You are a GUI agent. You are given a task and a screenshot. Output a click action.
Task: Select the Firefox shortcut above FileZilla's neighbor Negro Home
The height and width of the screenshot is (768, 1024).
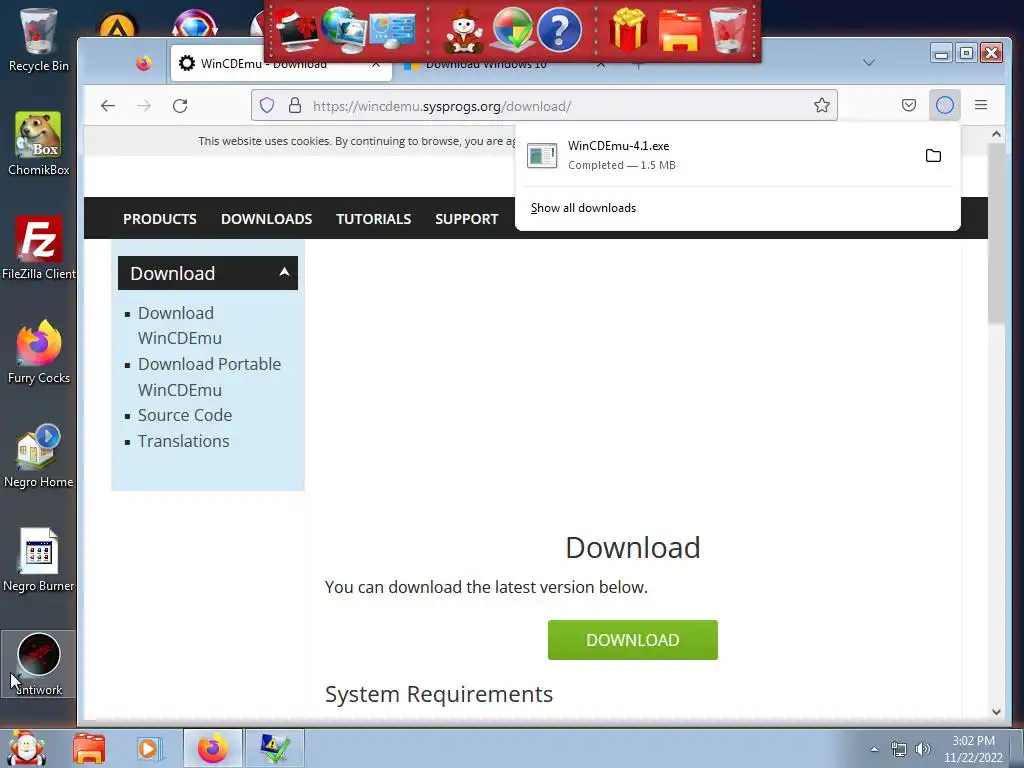(x=39, y=353)
